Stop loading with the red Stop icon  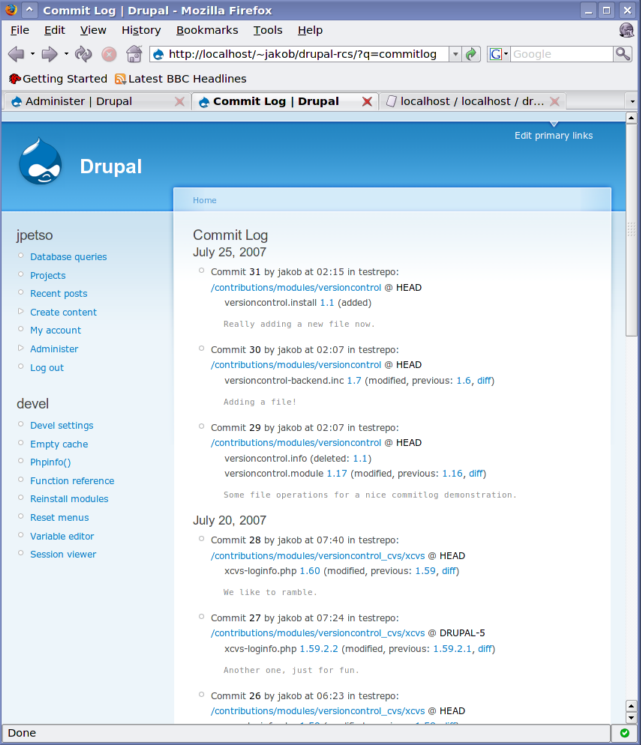(109, 54)
